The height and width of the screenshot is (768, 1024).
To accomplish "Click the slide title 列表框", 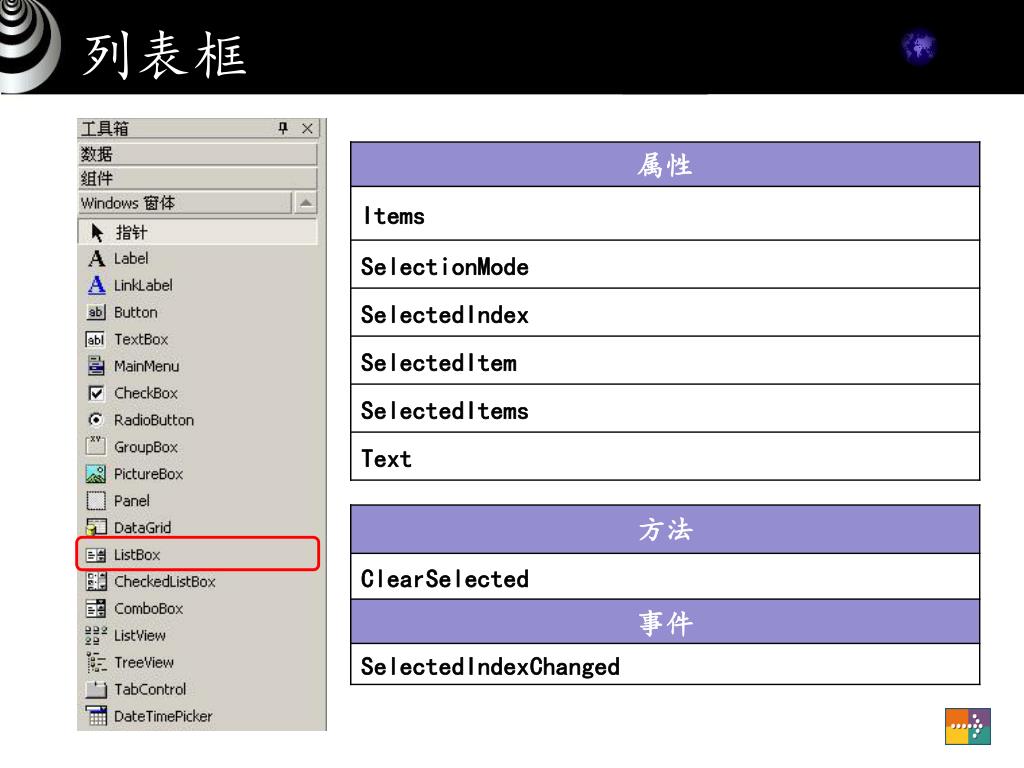I will [x=165, y=55].
